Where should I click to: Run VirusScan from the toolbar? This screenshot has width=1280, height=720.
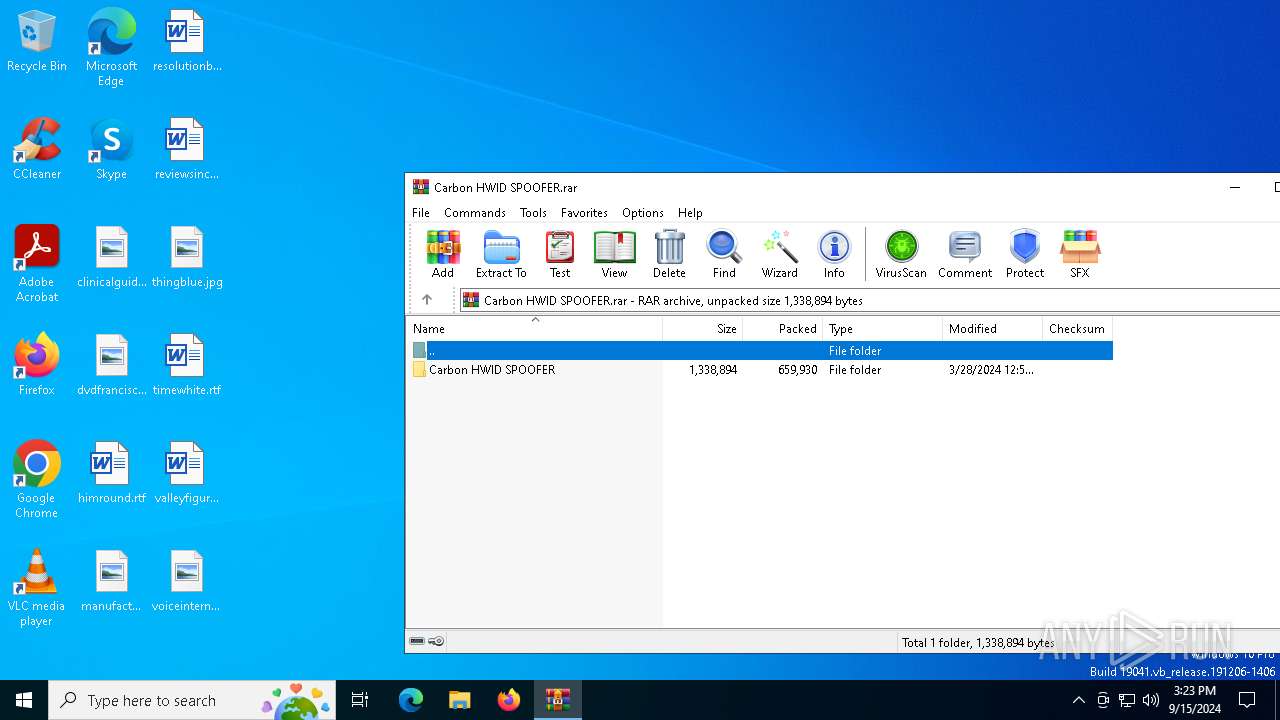click(901, 254)
